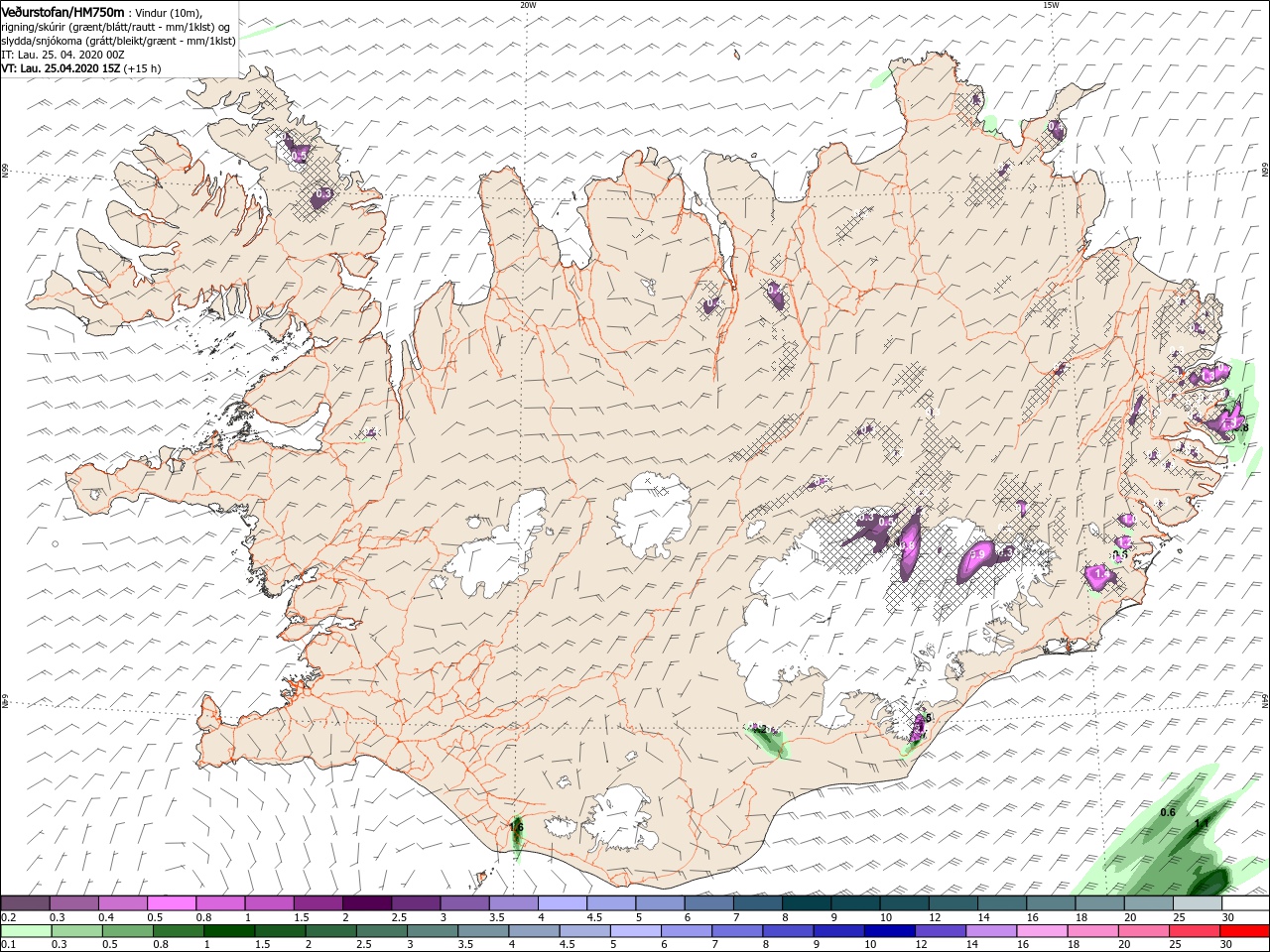Click the Veðurstofan/HM750m title text
The image size is (1270, 952).
pyautogui.click(x=63, y=12)
